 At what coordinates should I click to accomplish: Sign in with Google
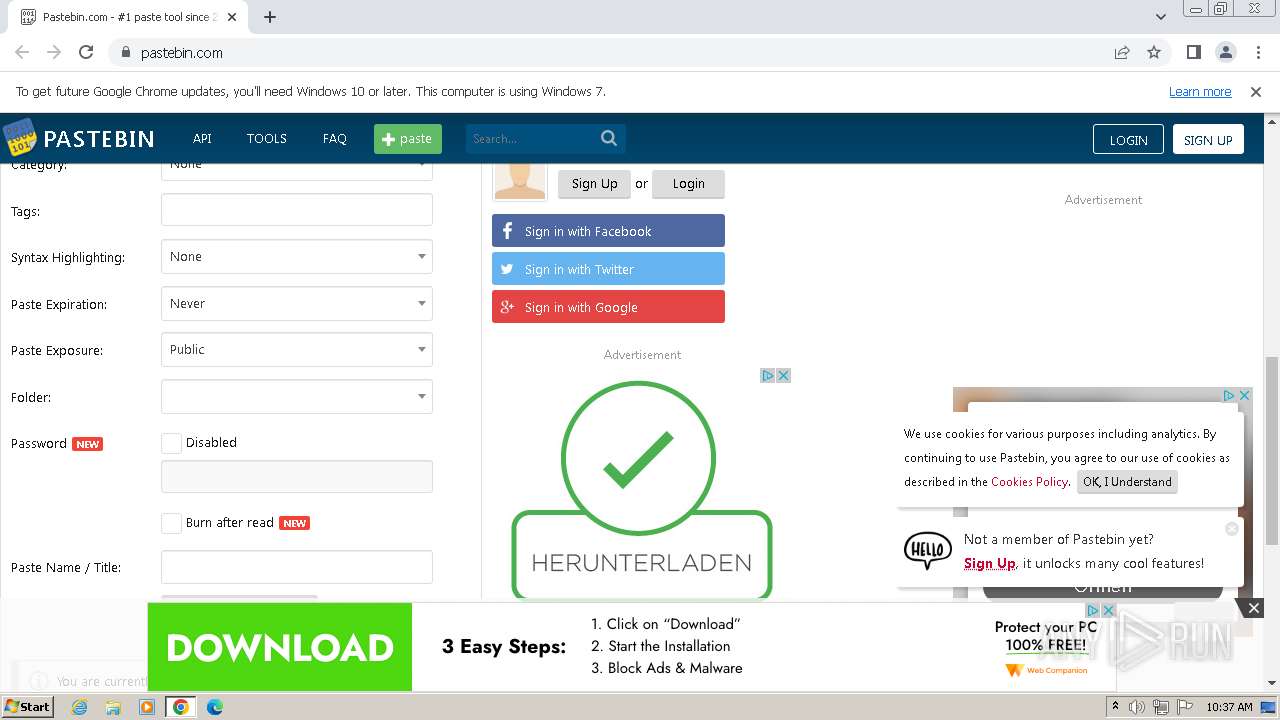[x=608, y=307]
